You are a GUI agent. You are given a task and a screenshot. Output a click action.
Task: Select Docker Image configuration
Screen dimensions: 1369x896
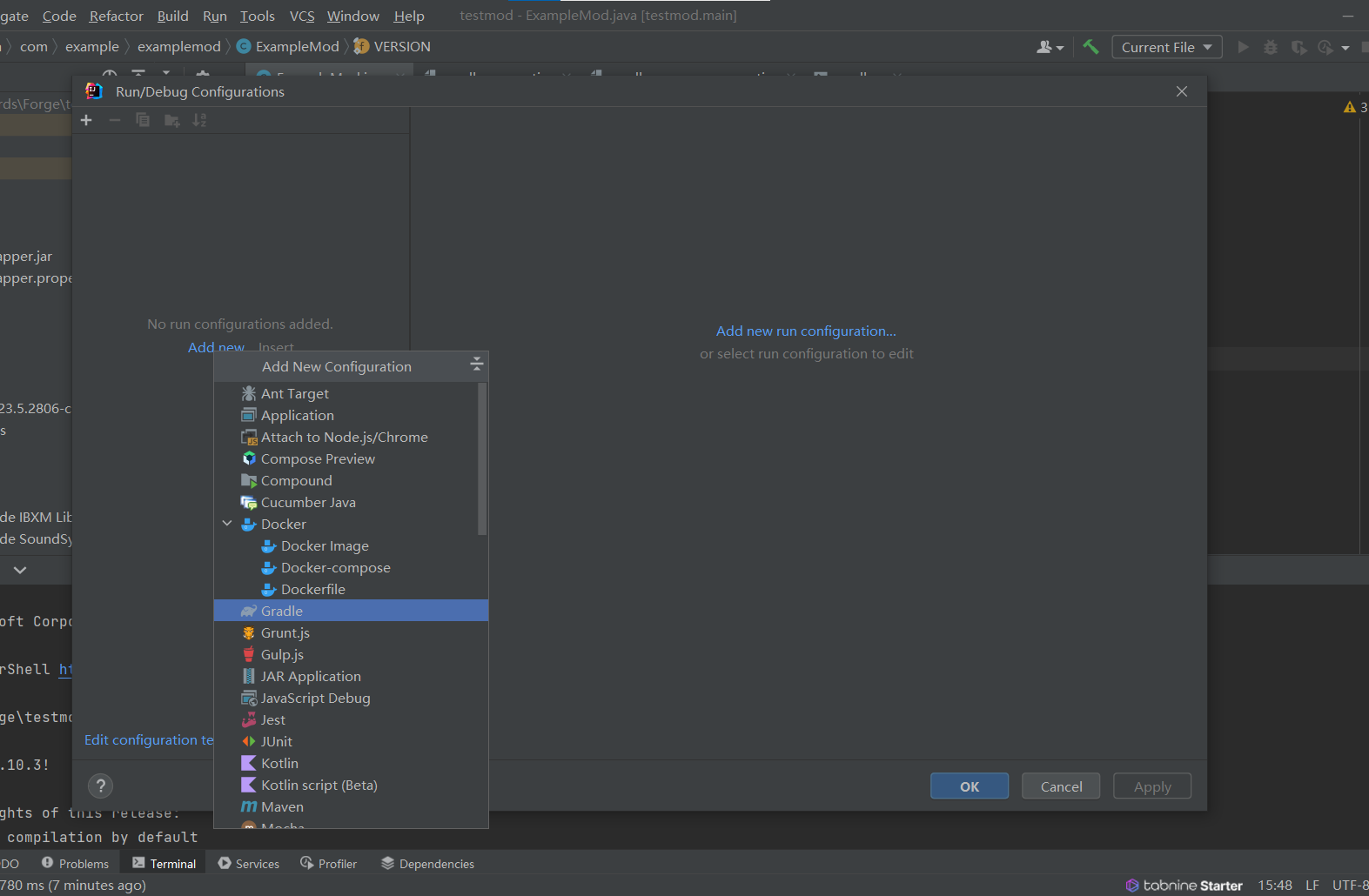tap(351, 545)
